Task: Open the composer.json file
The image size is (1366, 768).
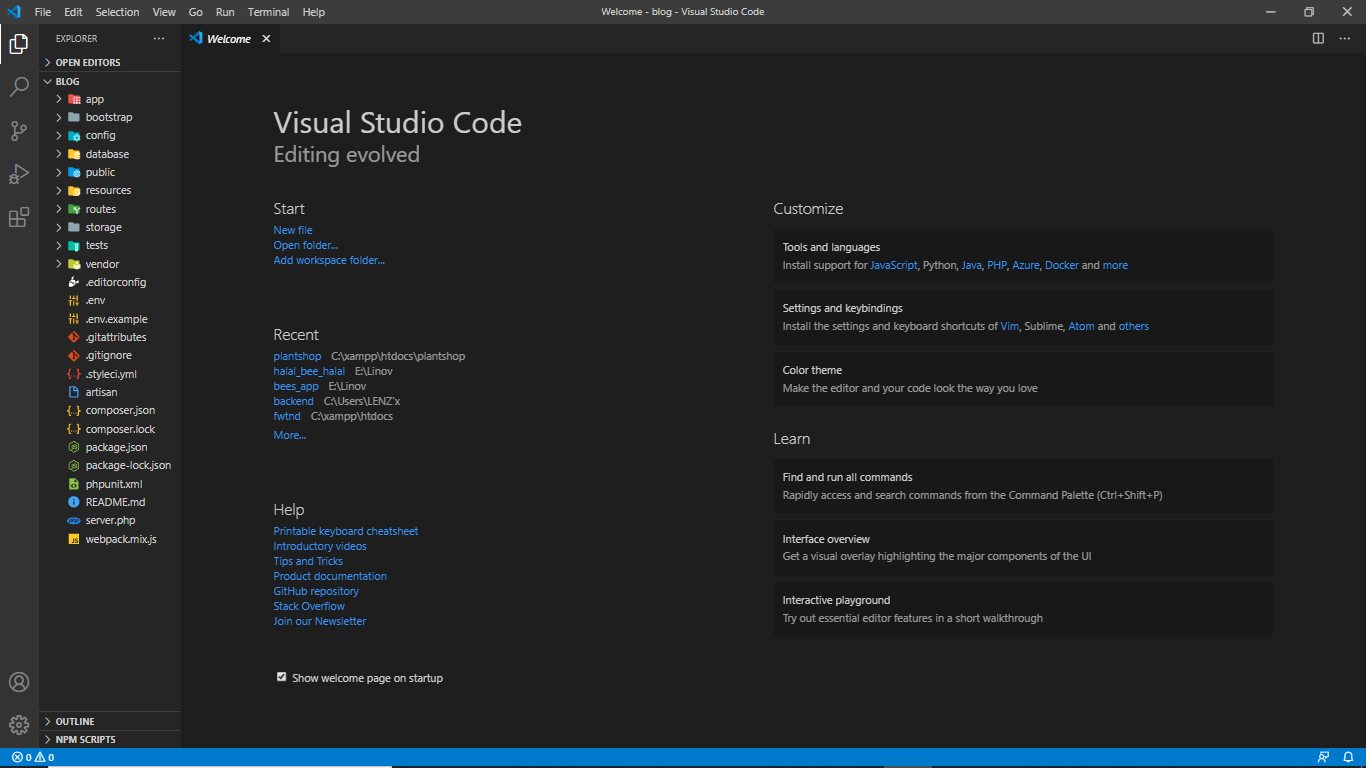Action: pyautogui.click(x=120, y=410)
